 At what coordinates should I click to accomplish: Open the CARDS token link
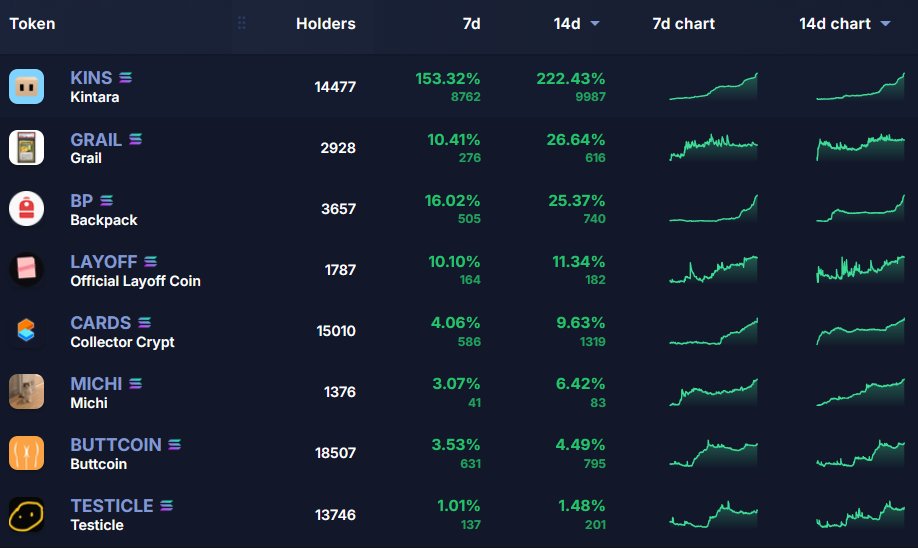(x=101, y=323)
